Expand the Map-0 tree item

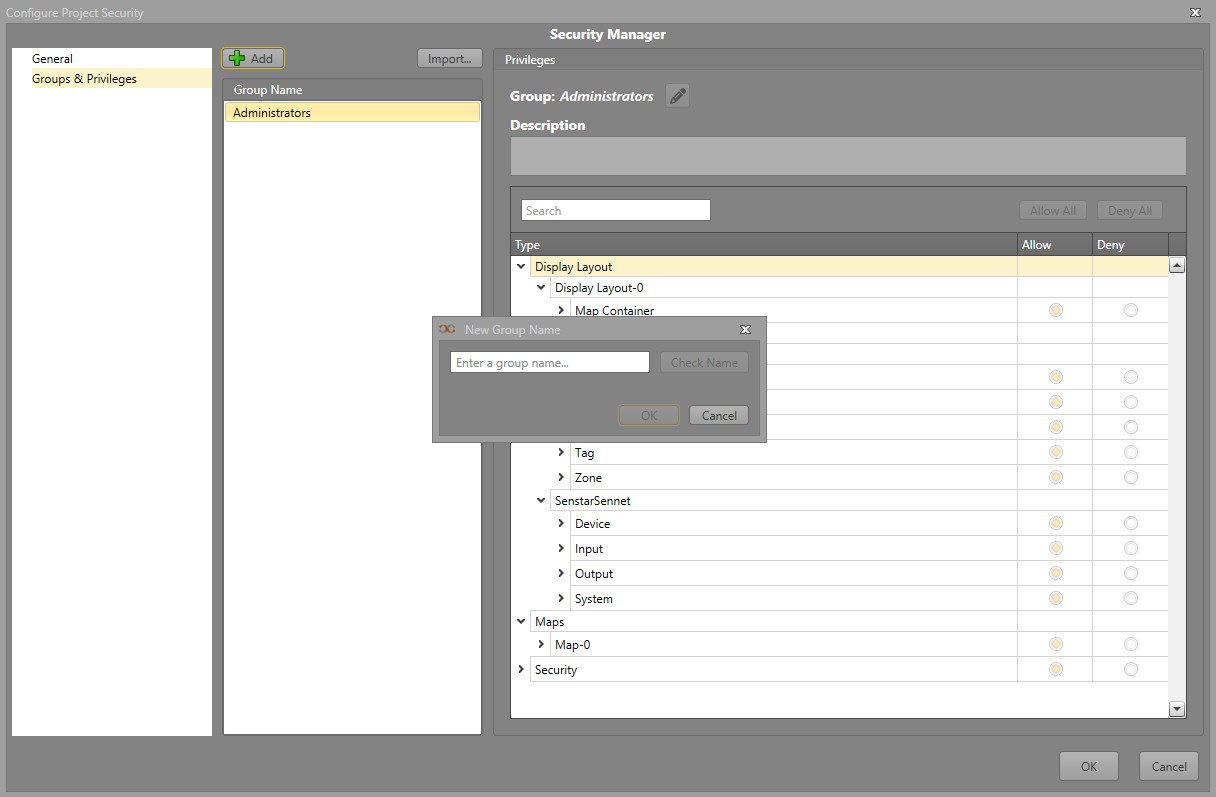pos(541,644)
